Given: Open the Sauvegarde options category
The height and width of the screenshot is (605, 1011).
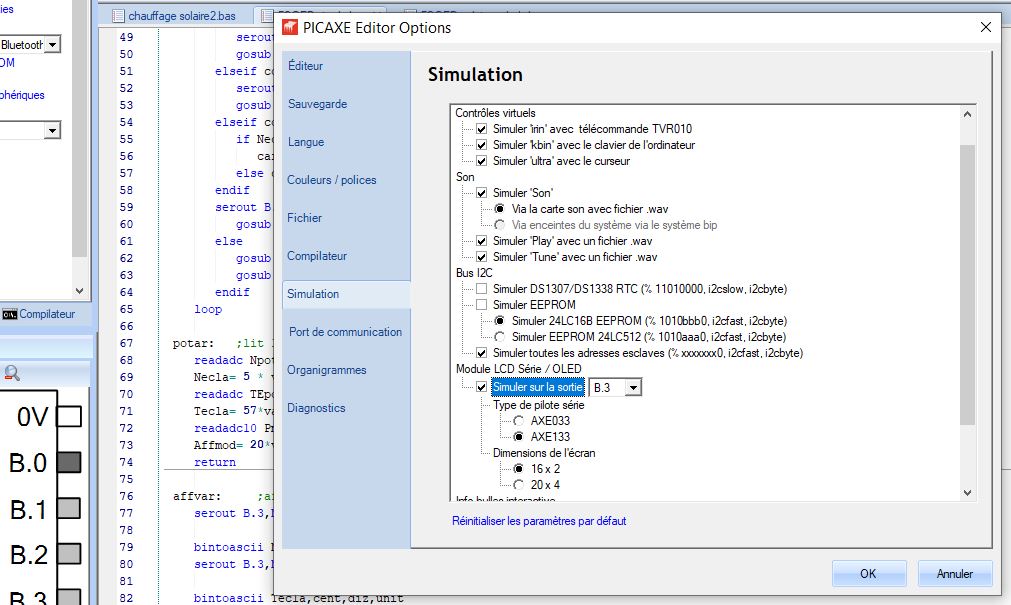Looking at the screenshot, I should pos(317,104).
